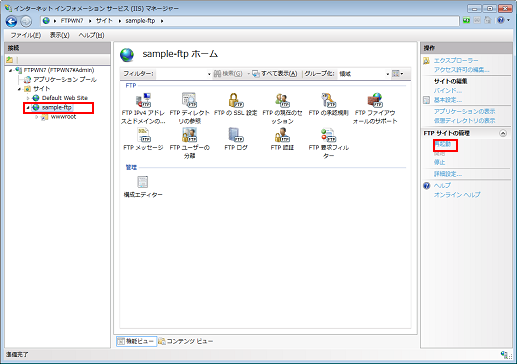Click the filter text input field
This screenshot has width=517, height=364.
182,74
